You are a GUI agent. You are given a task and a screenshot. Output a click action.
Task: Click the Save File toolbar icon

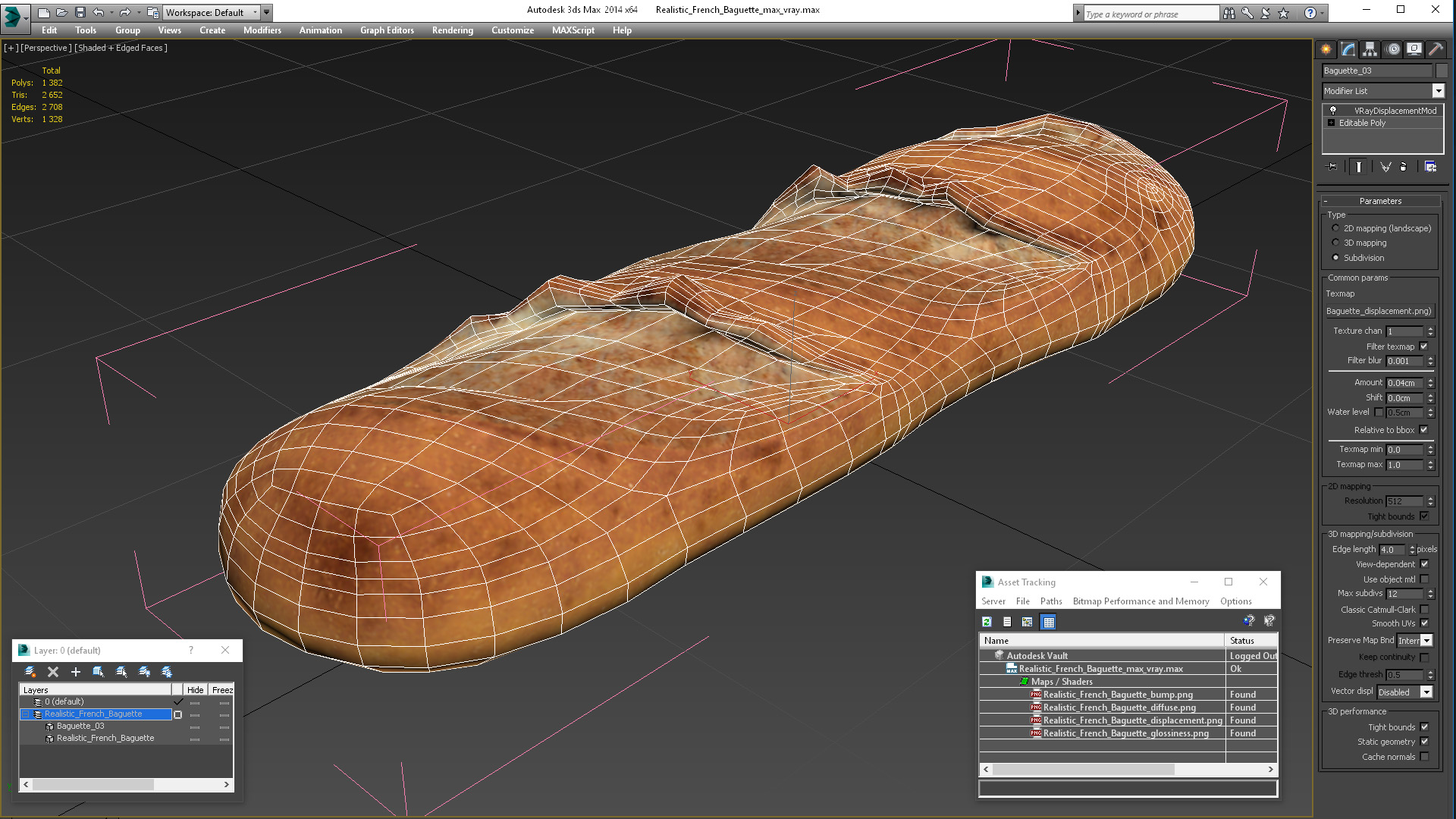[80, 12]
